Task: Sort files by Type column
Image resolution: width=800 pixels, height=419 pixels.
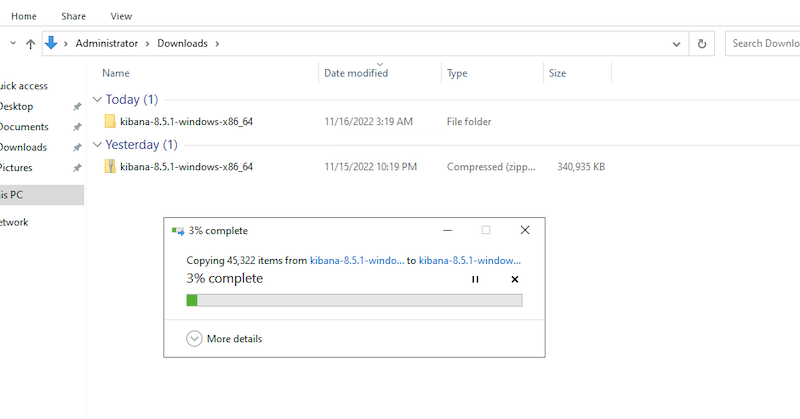Action: click(x=457, y=73)
